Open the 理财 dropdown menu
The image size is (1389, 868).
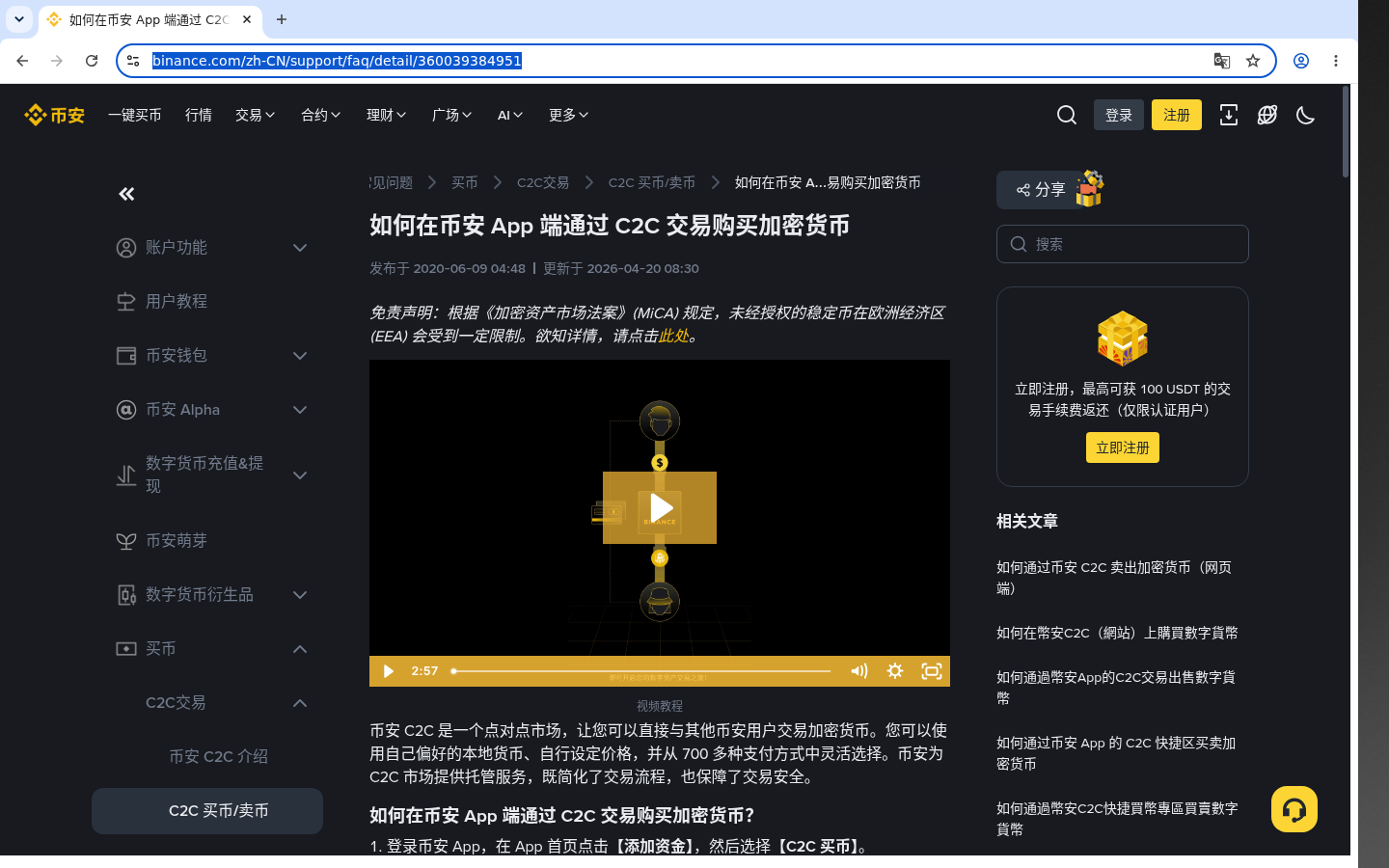coord(387,115)
